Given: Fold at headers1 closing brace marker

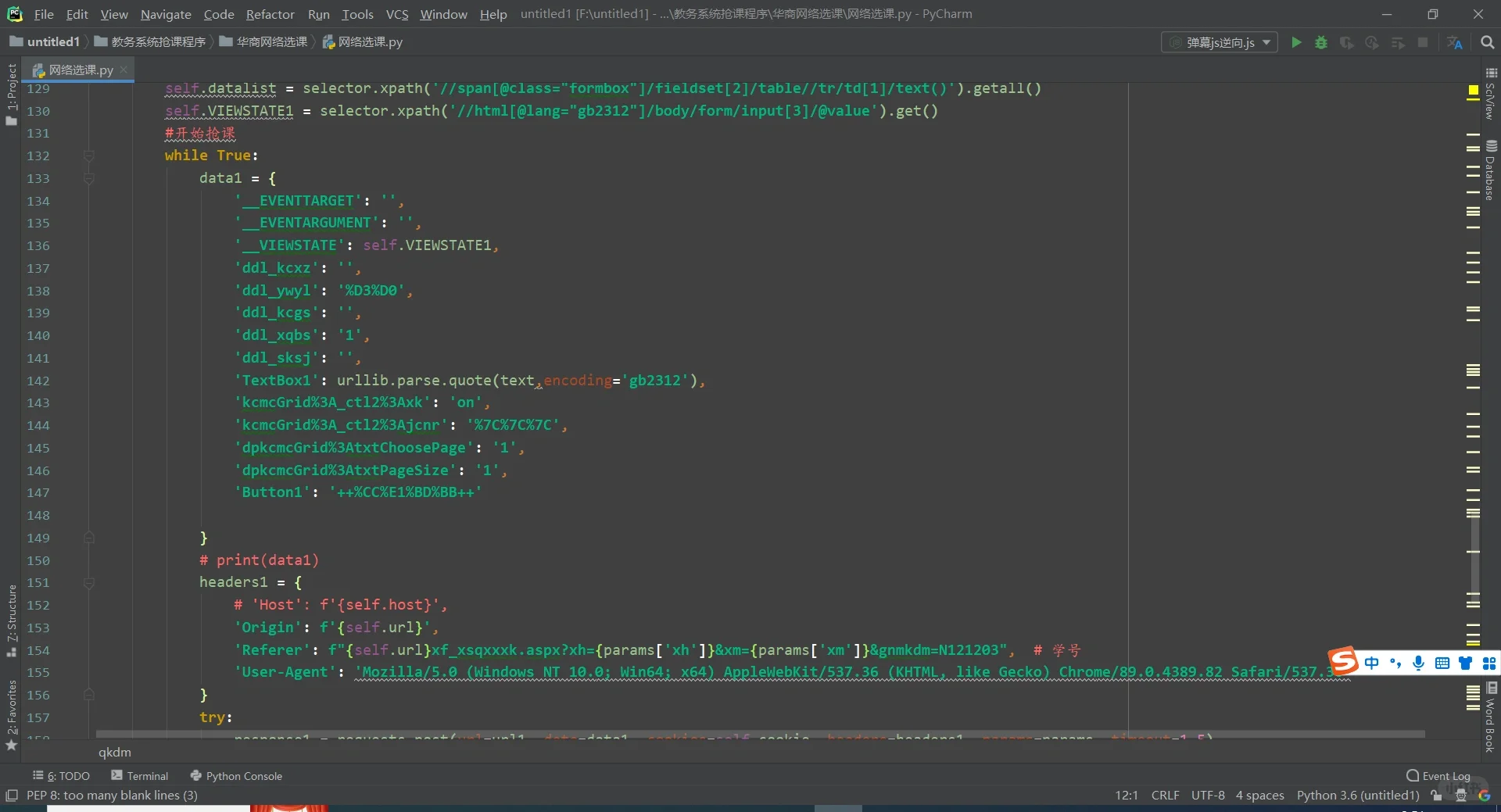Looking at the screenshot, I should (x=89, y=696).
